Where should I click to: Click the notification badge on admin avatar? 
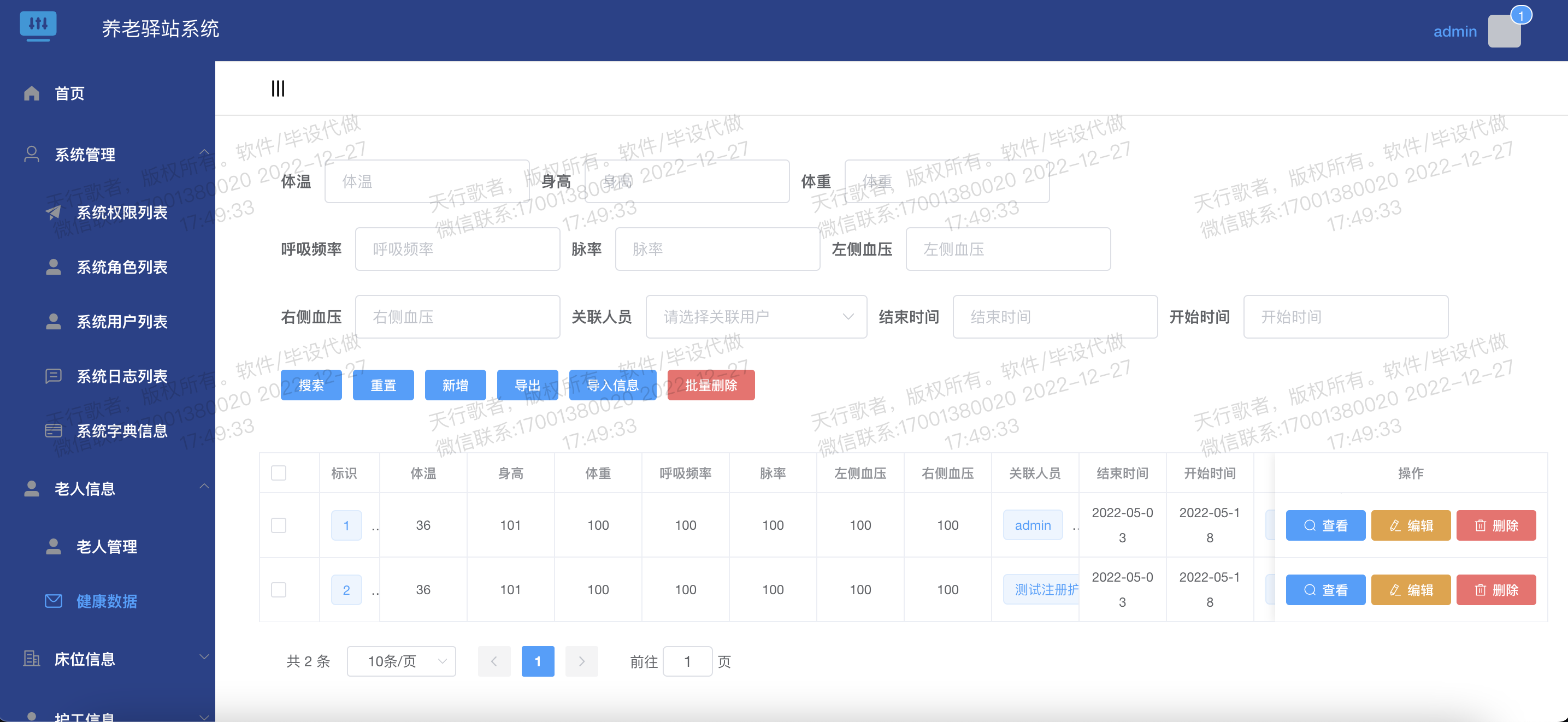click(x=1520, y=16)
